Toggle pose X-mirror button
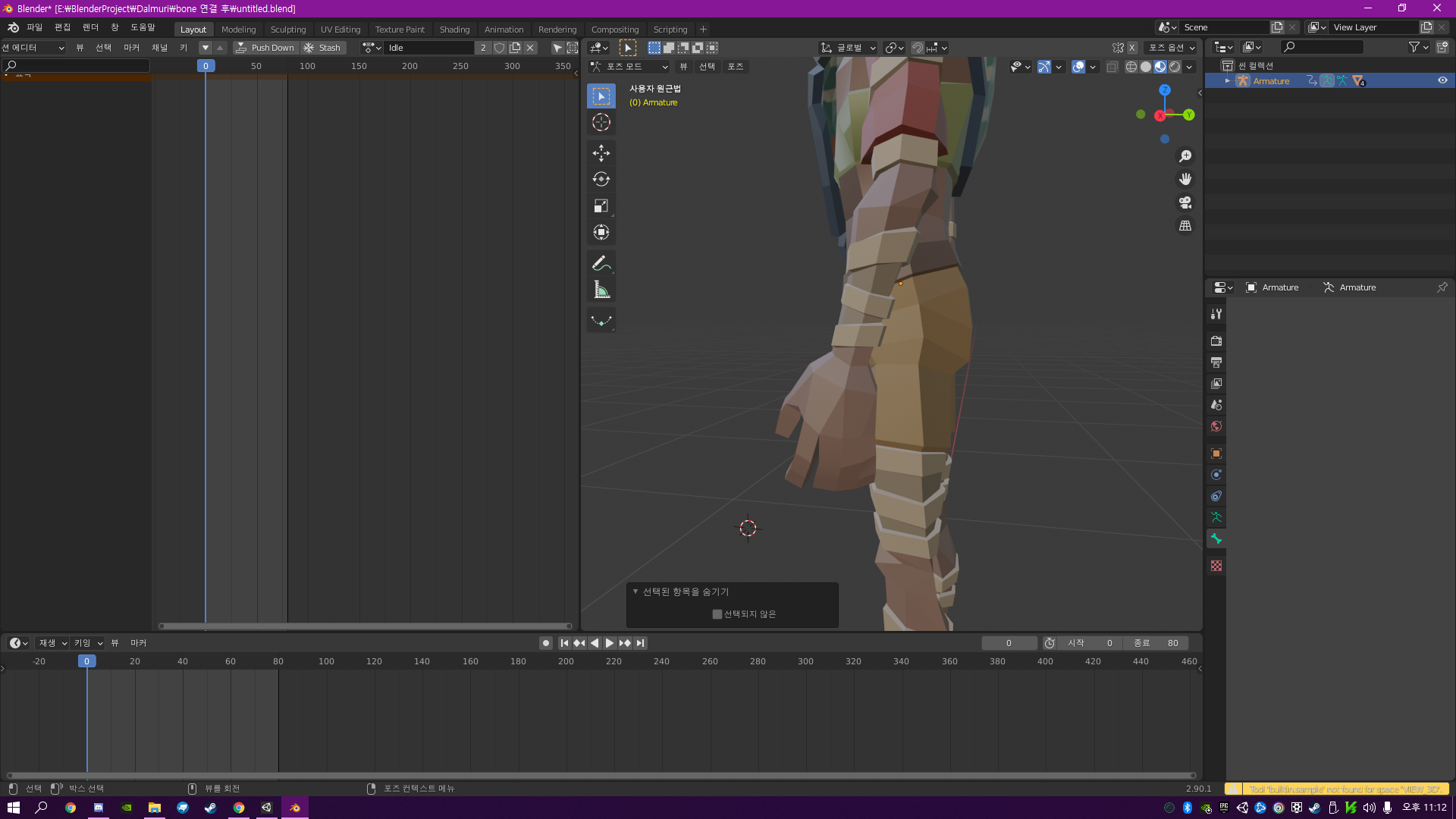 1132,48
